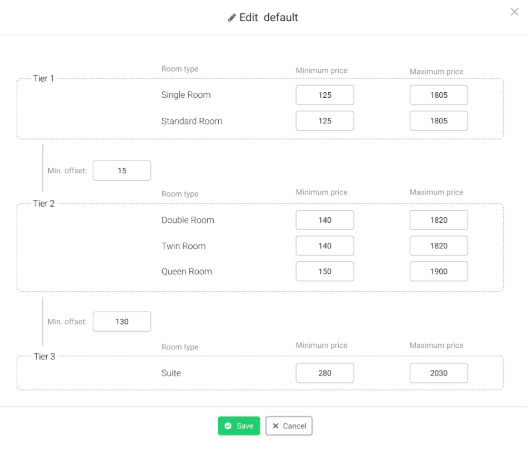The image size is (528, 454).
Task: Click the Cancel button
Action: (289, 426)
